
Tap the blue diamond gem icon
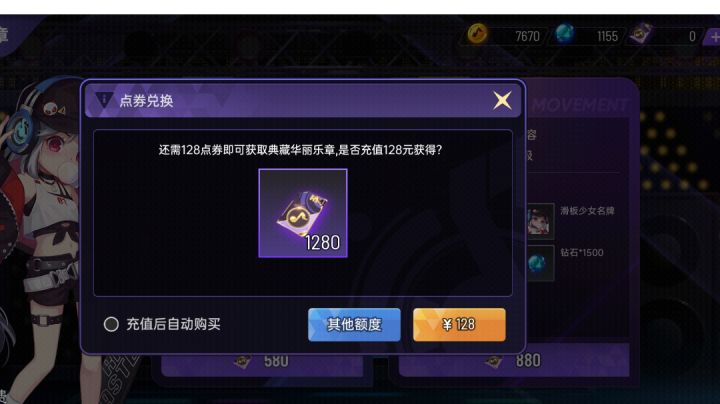point(565,34)
